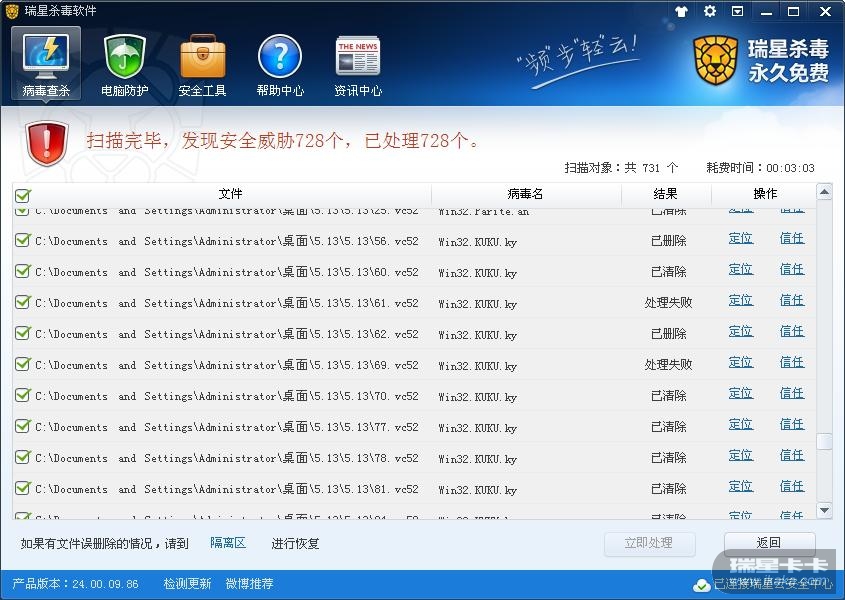Click the 立即处理 button
The height and width of the screenshot is (600, 845).
coord(649,543)
